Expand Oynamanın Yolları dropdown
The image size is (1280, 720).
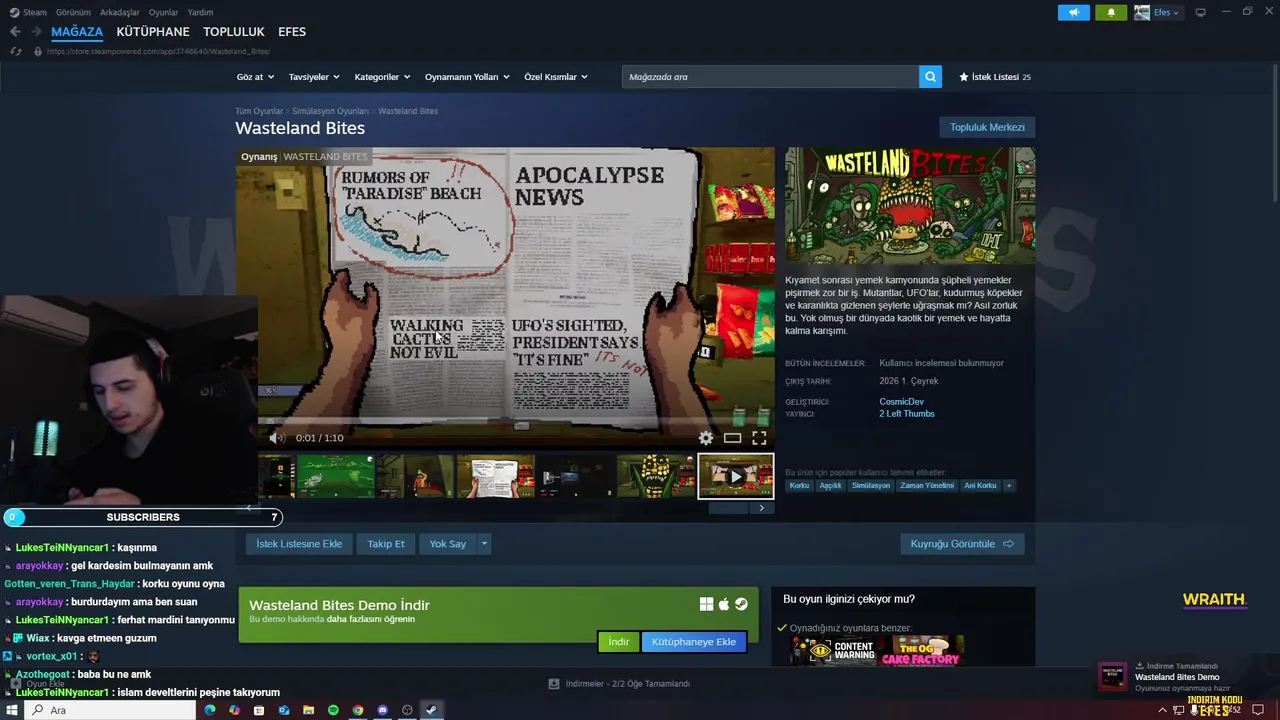pos(467,77)
